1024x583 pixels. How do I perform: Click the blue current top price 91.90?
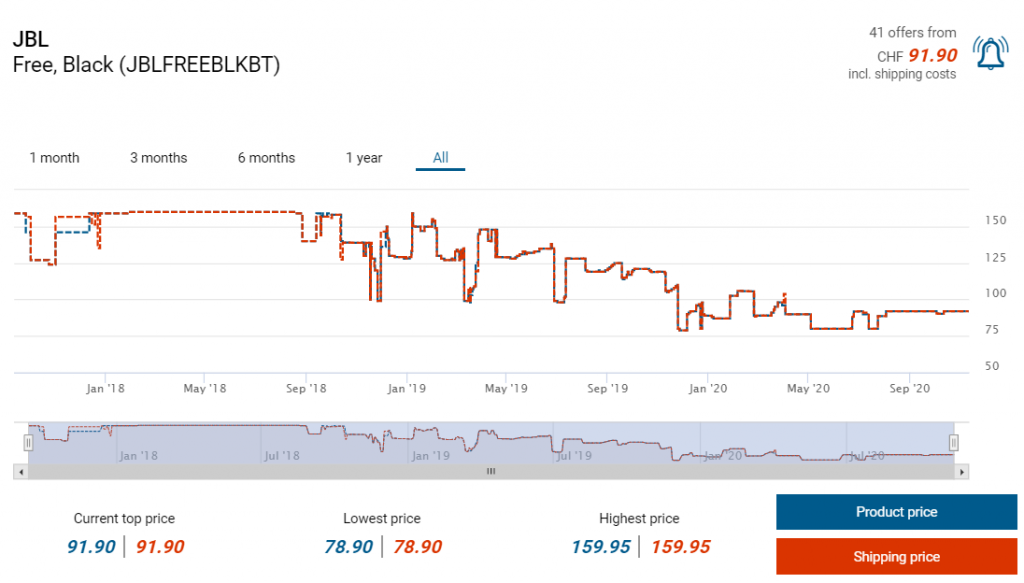click(x=91, y=547)
